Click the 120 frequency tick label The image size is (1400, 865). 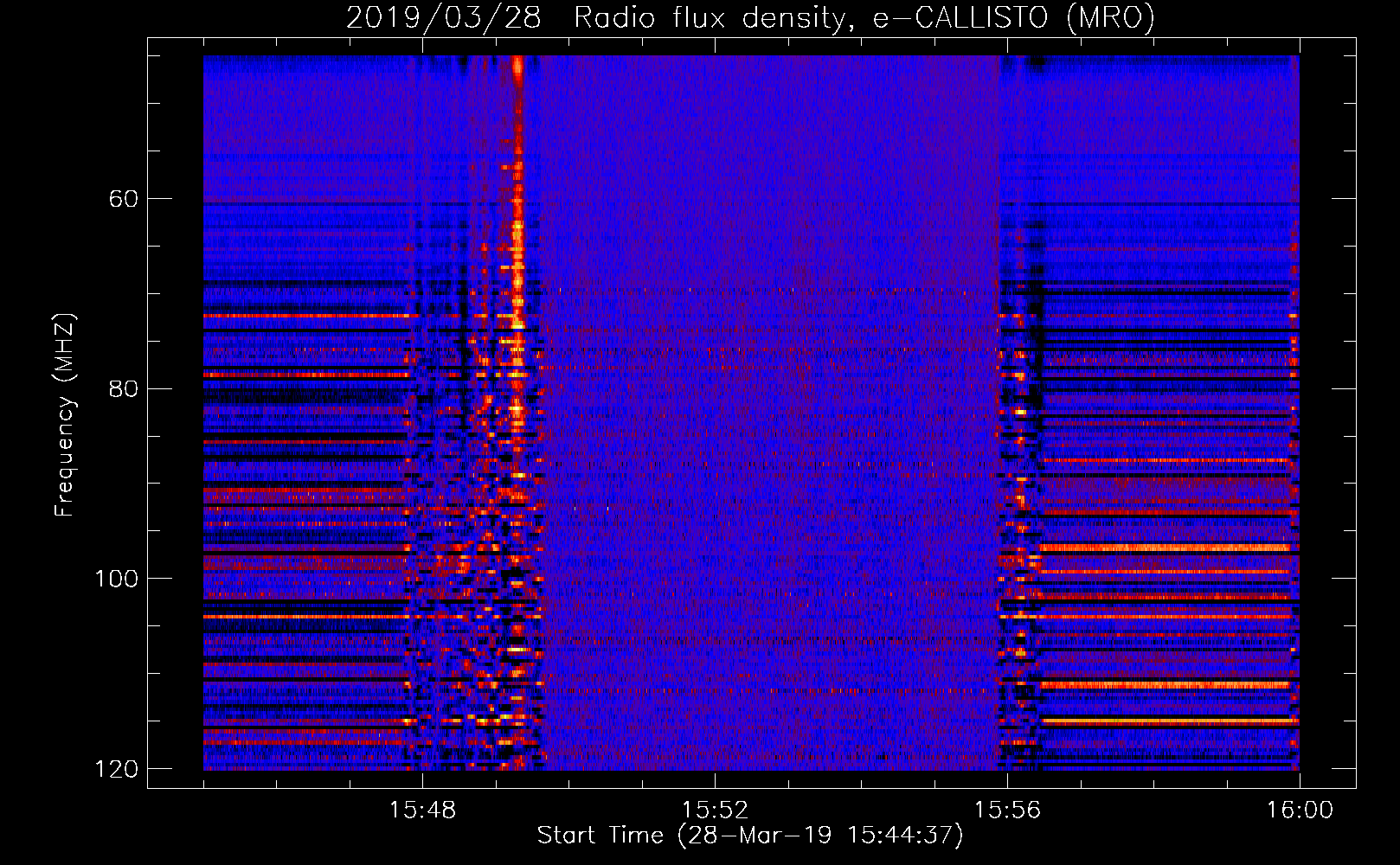click(x=116, y=768)
